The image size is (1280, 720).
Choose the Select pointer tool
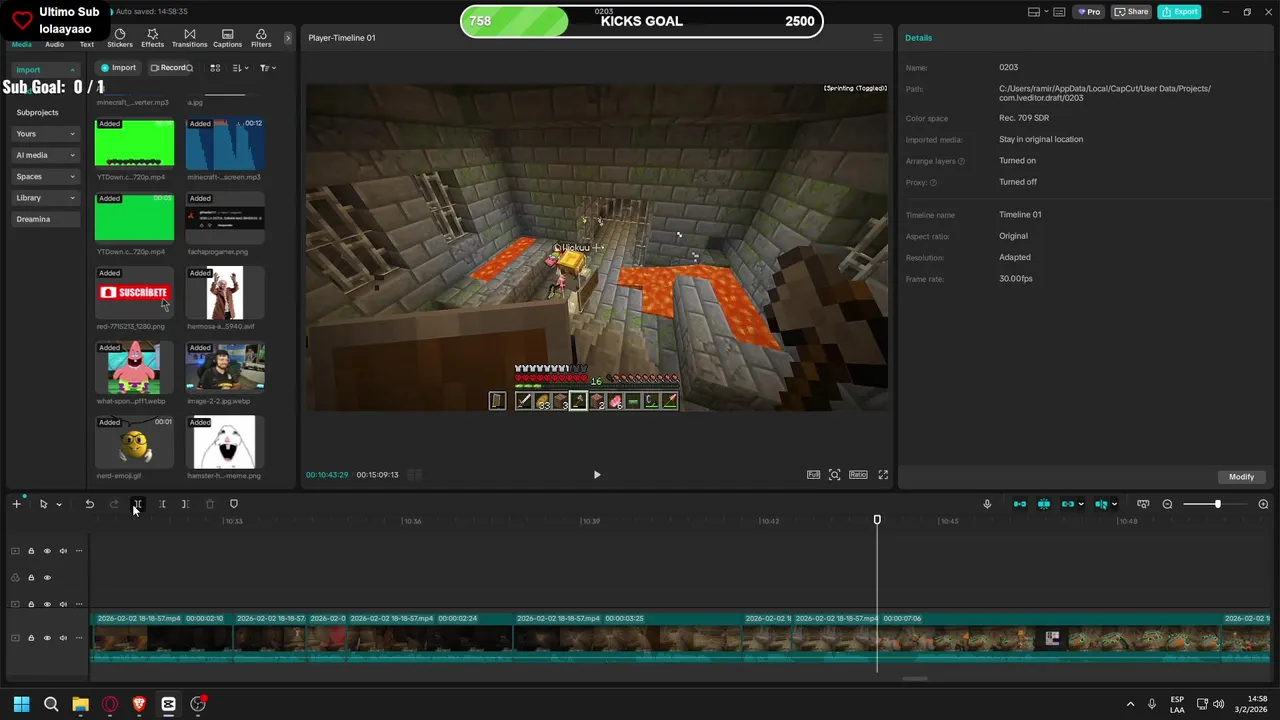click(43, 504)
